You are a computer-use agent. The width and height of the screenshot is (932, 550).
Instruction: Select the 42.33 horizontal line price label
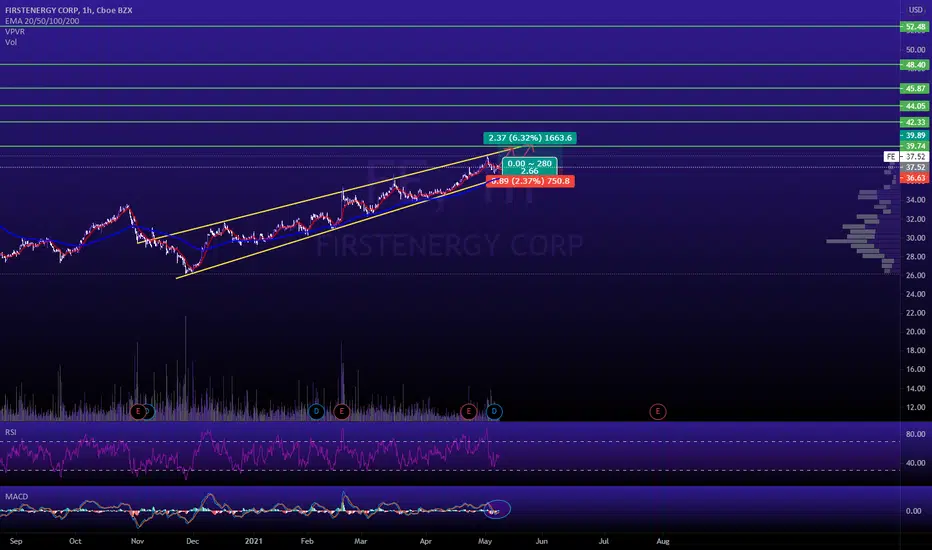[915, 122]
